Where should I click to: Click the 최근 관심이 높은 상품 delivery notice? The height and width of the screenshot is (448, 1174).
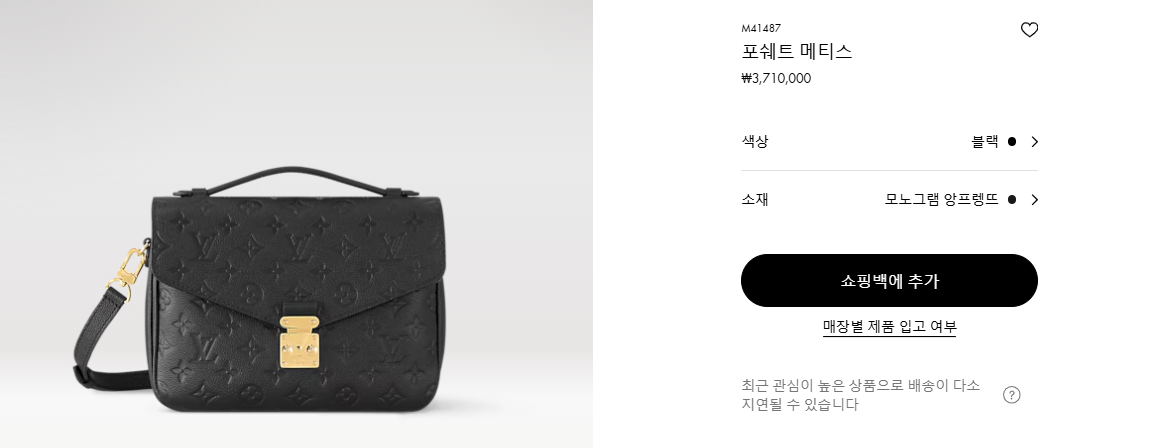pos(860,395)
